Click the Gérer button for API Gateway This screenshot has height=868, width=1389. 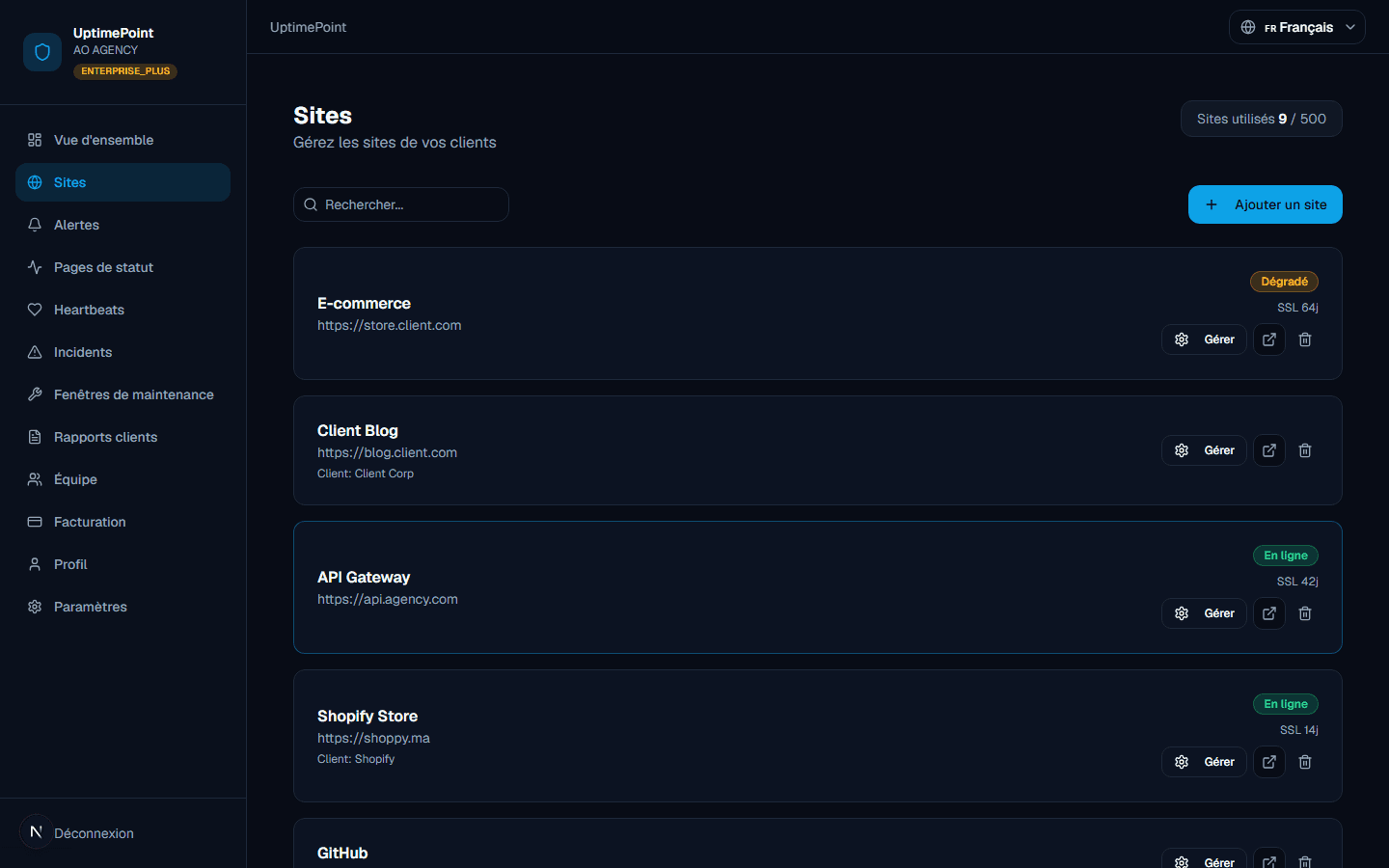[1204, 613]
